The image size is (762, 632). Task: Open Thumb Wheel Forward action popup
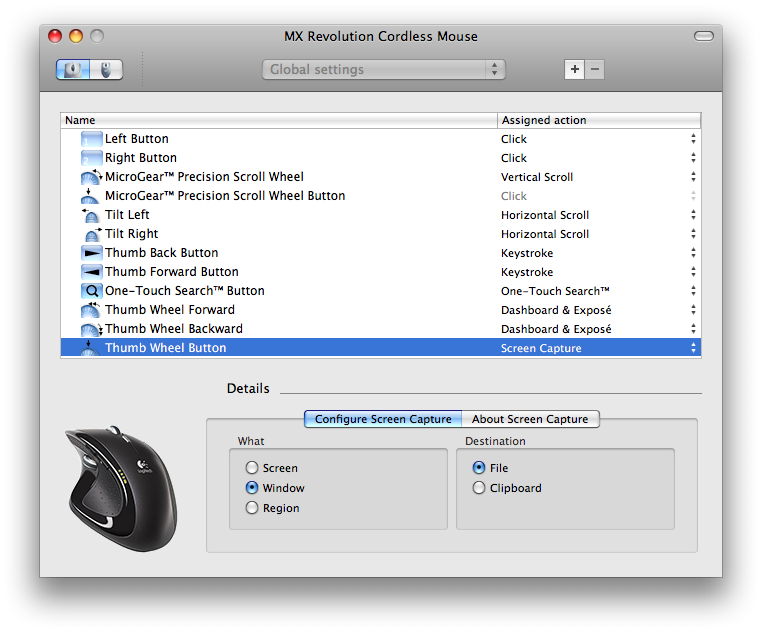coord(693,310)
